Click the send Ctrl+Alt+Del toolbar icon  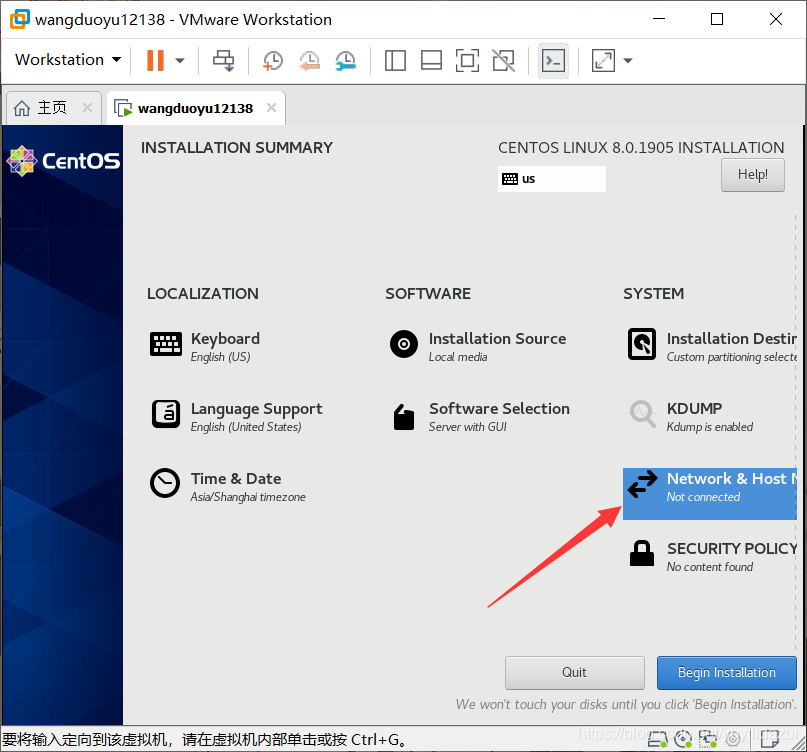[223, 60]
